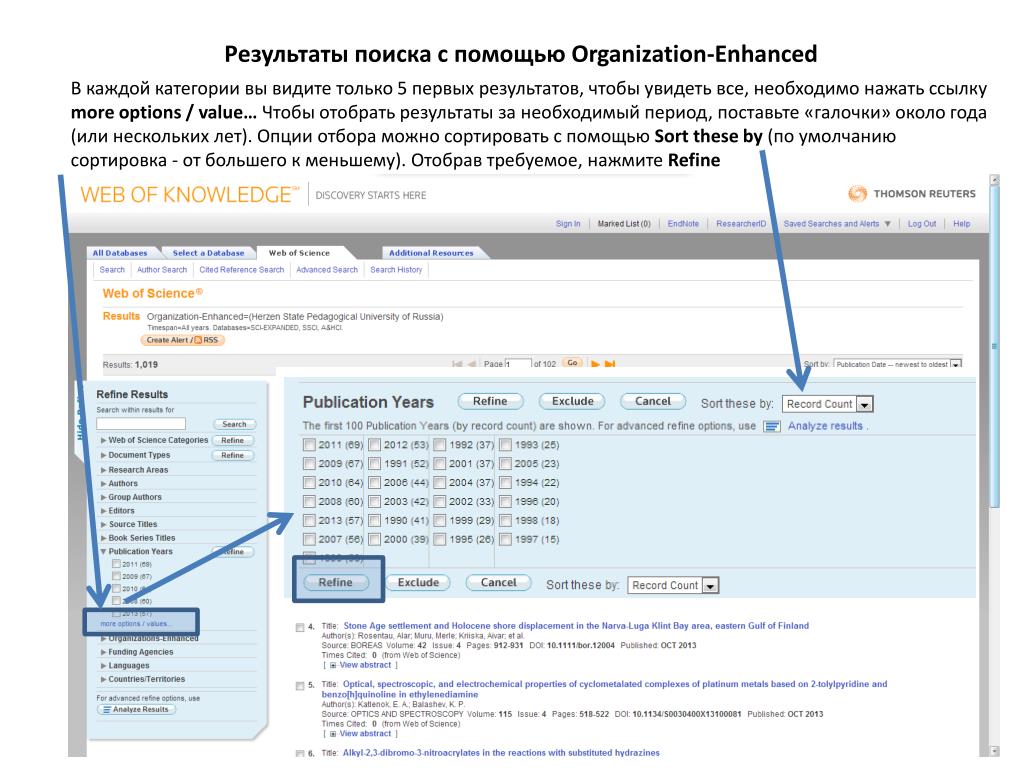1024x768 pixels.
Task: Collapse the Publication Years section
Action: pyautogui.click(x=103, y=552)
